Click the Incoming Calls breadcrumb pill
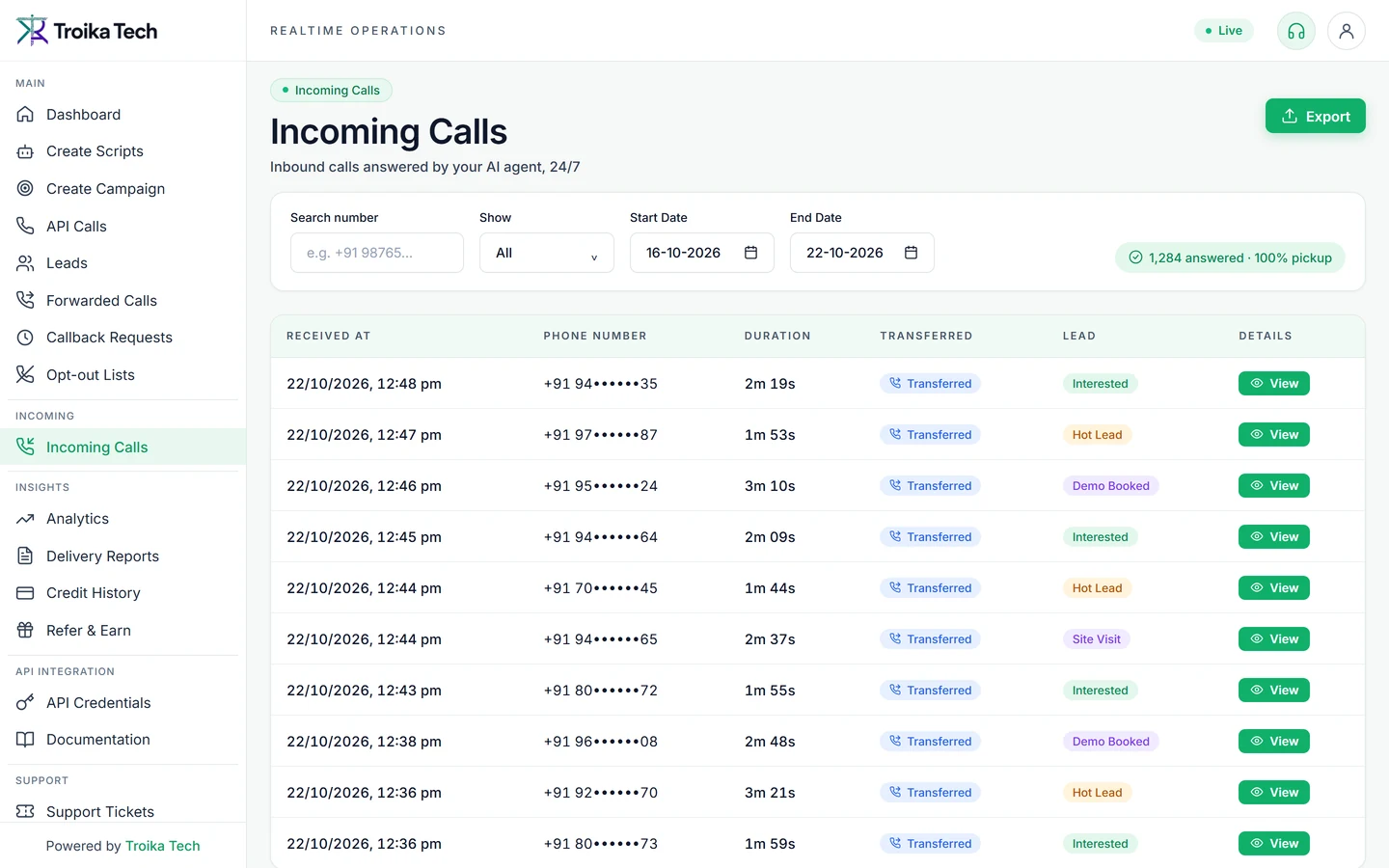 (x=331, y=90)
